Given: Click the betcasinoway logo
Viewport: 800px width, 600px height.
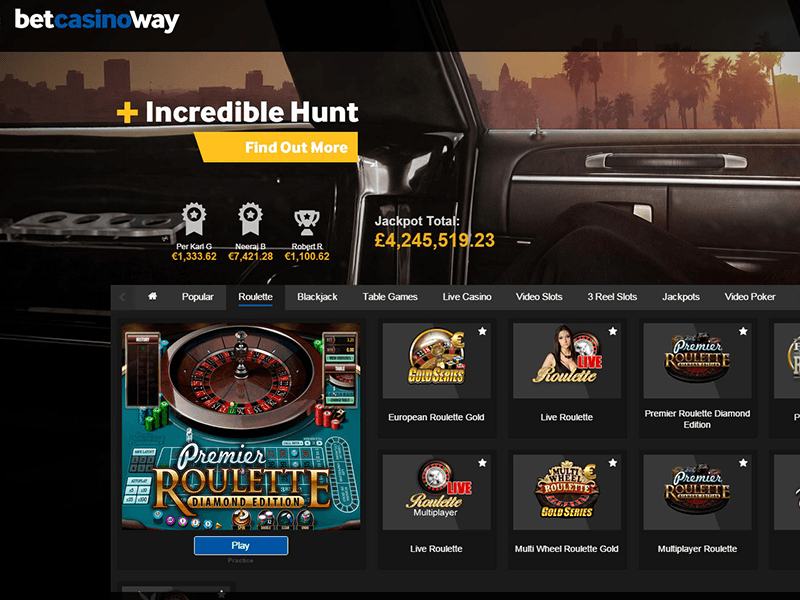Looking at the screenshot, I should coord(97,20).
